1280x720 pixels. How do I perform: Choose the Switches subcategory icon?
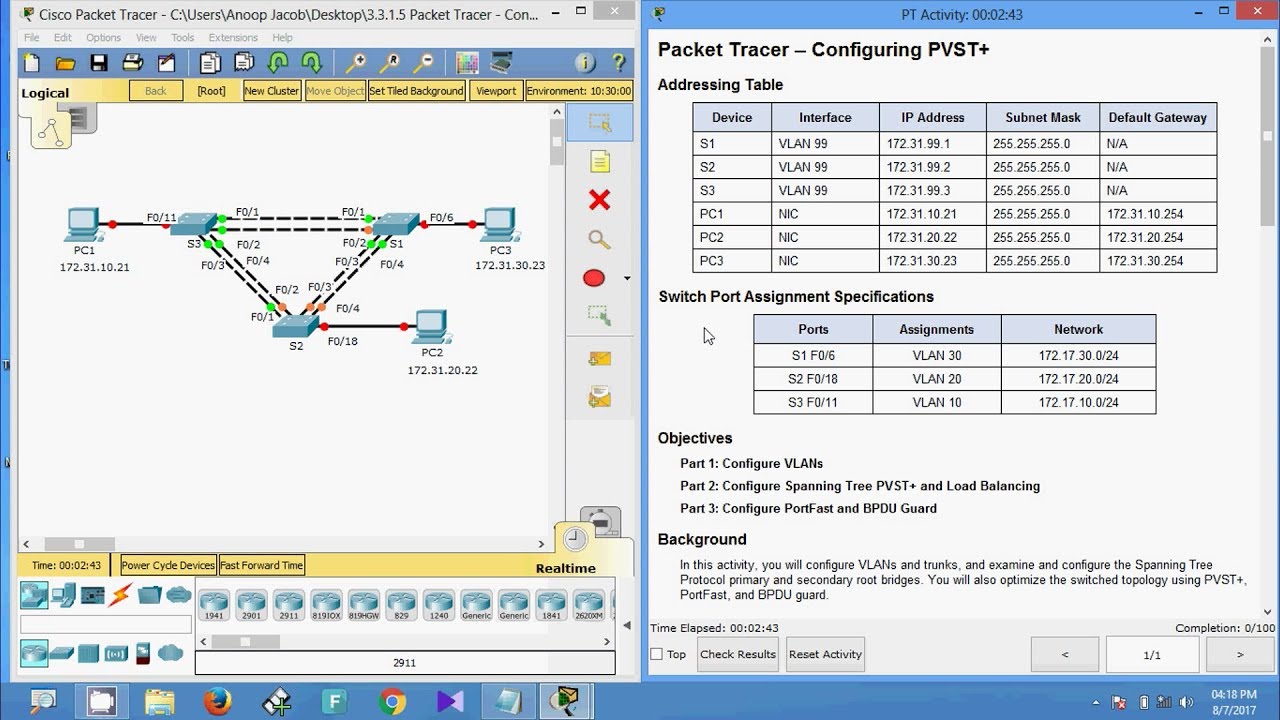63,653
